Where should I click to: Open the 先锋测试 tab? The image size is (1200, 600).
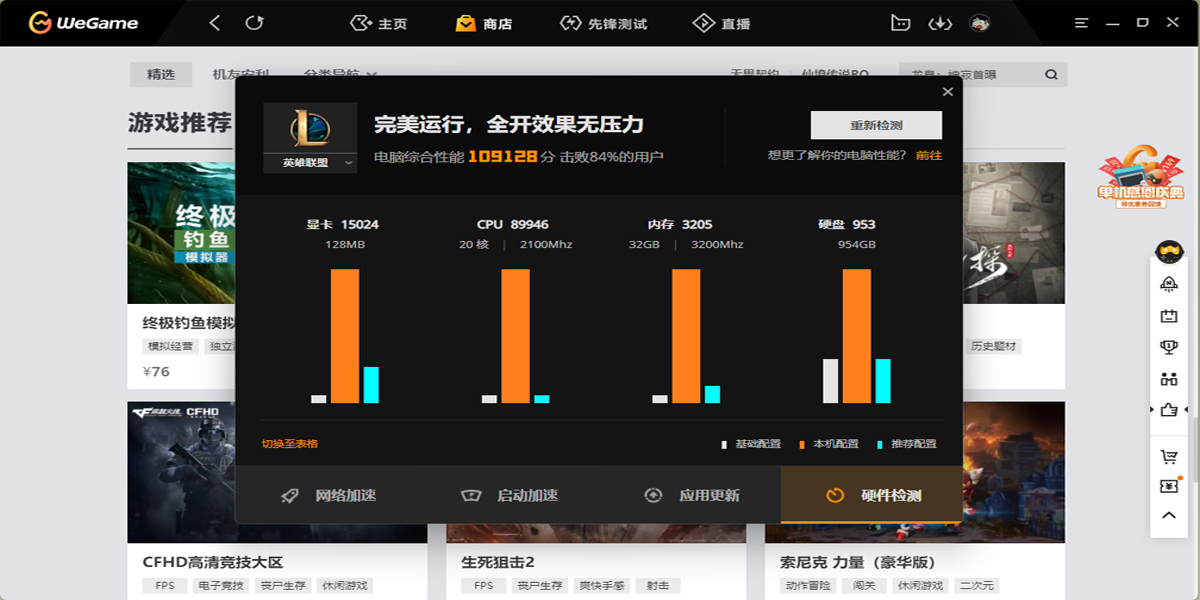(x=604, y=23)
